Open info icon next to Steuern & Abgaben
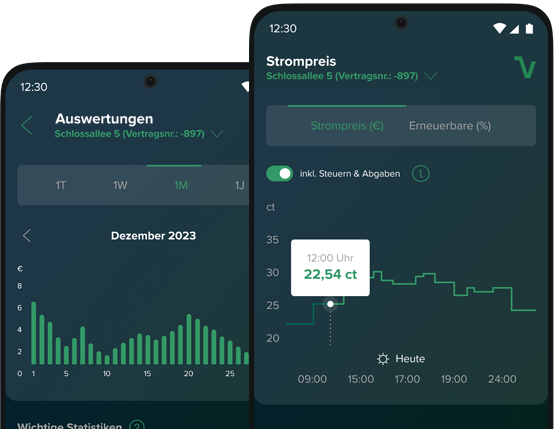The height and width of the screenshot is (429, 557). pos(421,174)
